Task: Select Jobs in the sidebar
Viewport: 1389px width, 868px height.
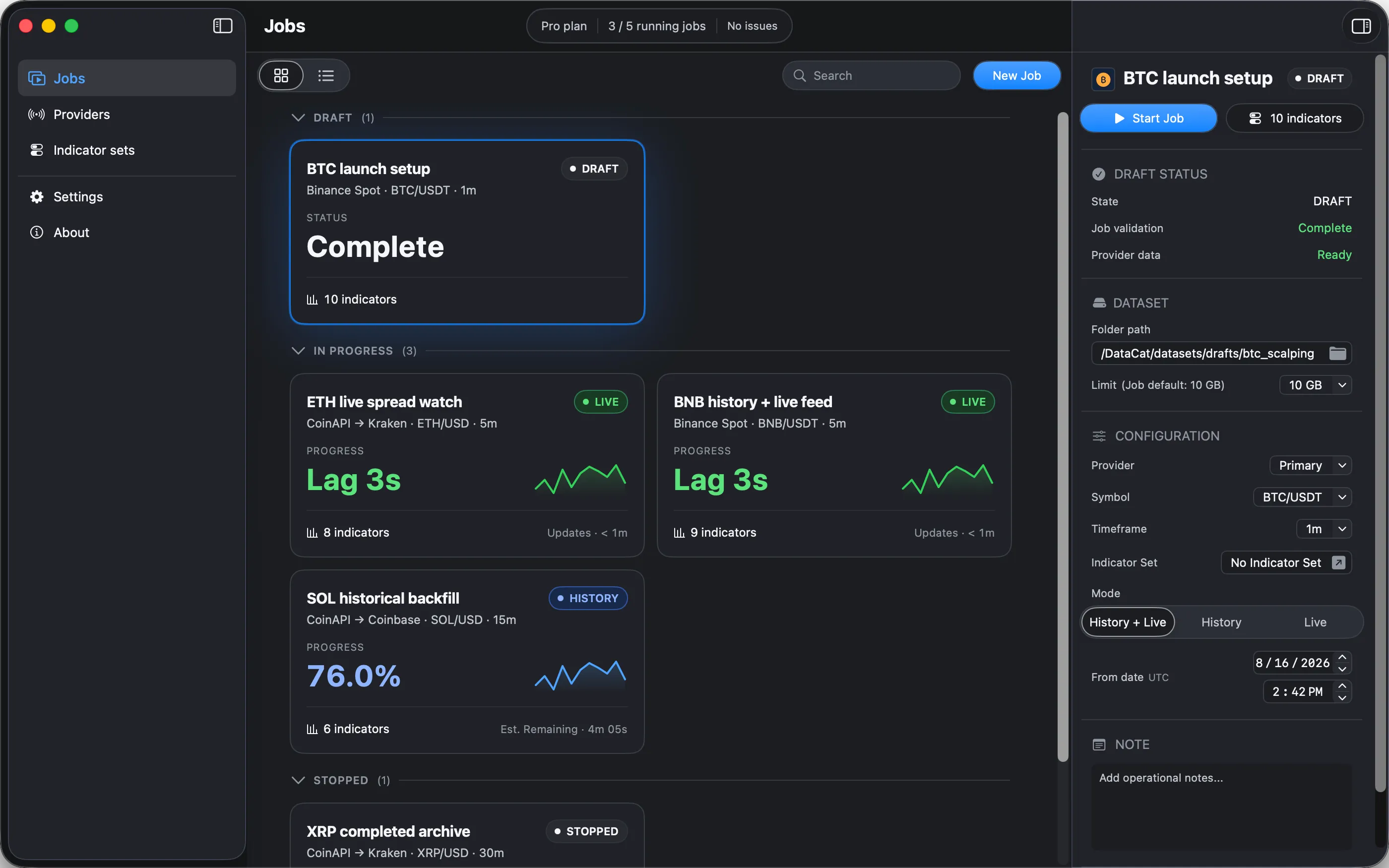Action: (127, 78)
